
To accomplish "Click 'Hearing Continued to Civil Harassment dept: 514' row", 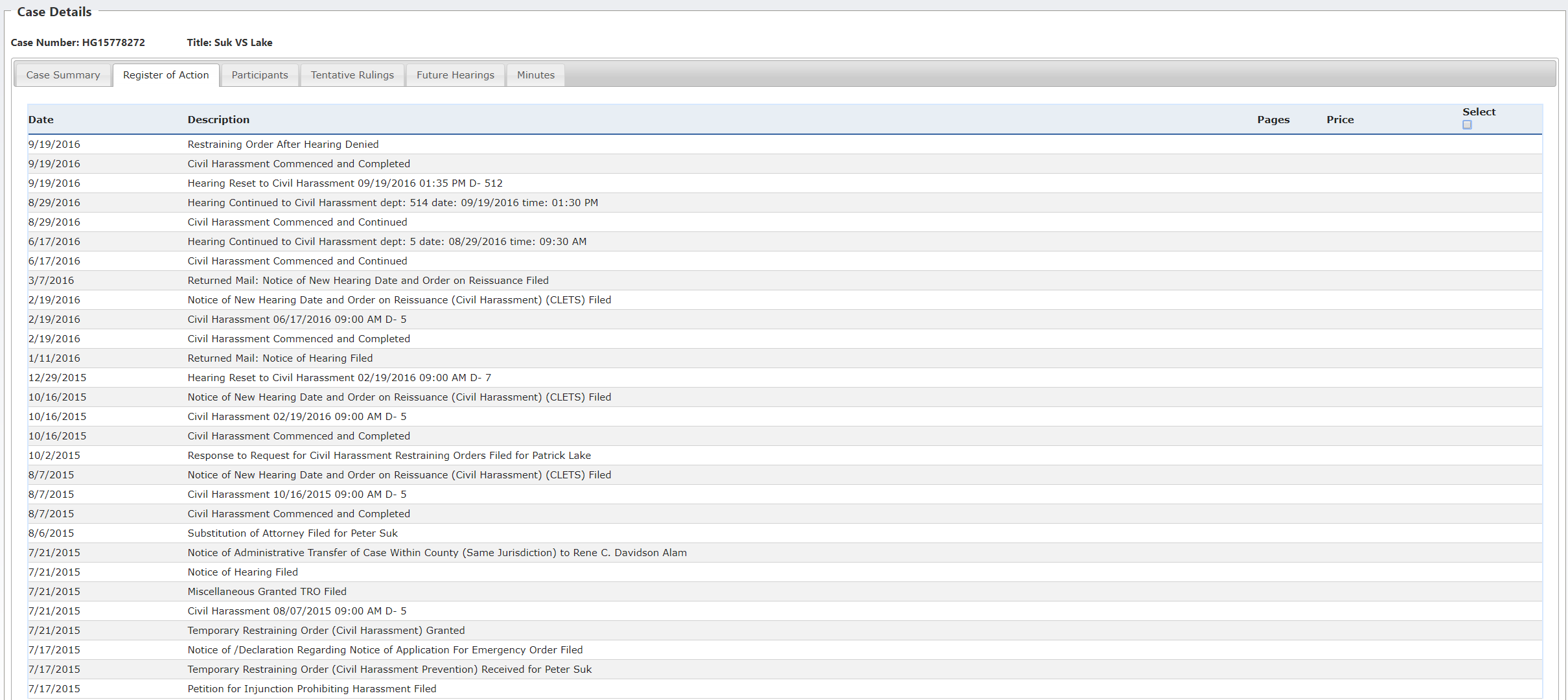I will [785, 203].
